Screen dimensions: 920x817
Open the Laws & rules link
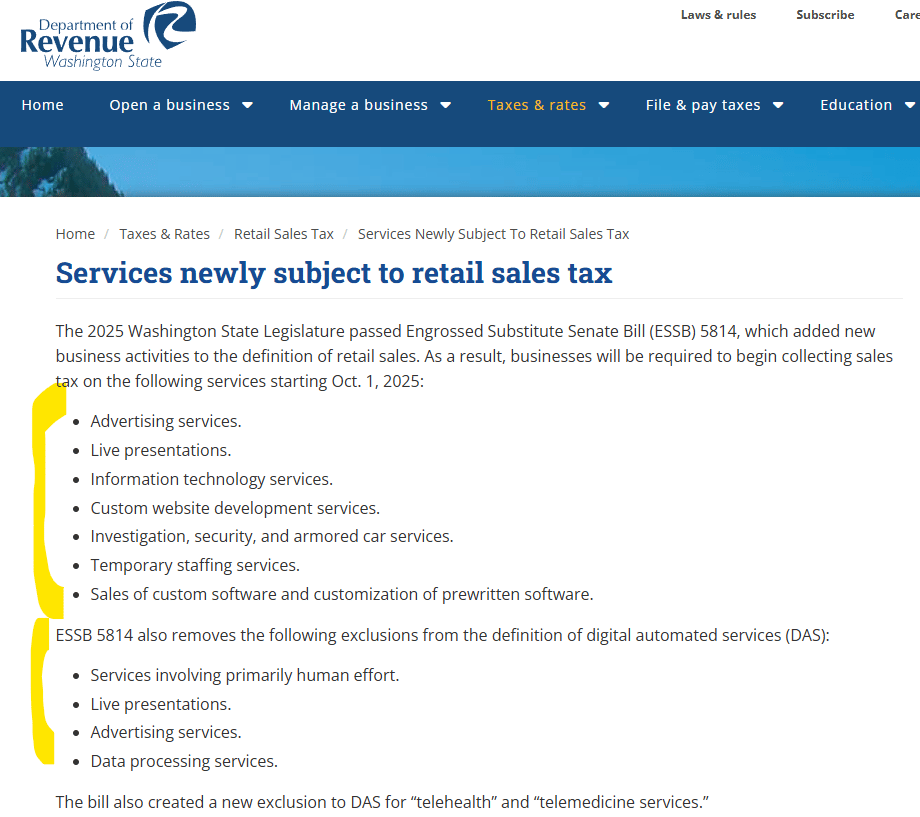click(718, 15)
